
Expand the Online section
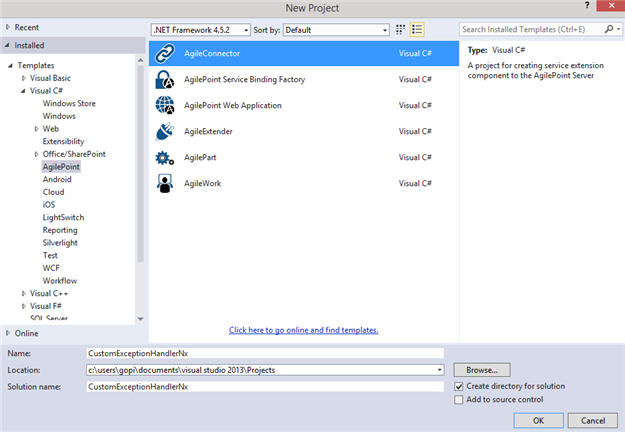8,333
